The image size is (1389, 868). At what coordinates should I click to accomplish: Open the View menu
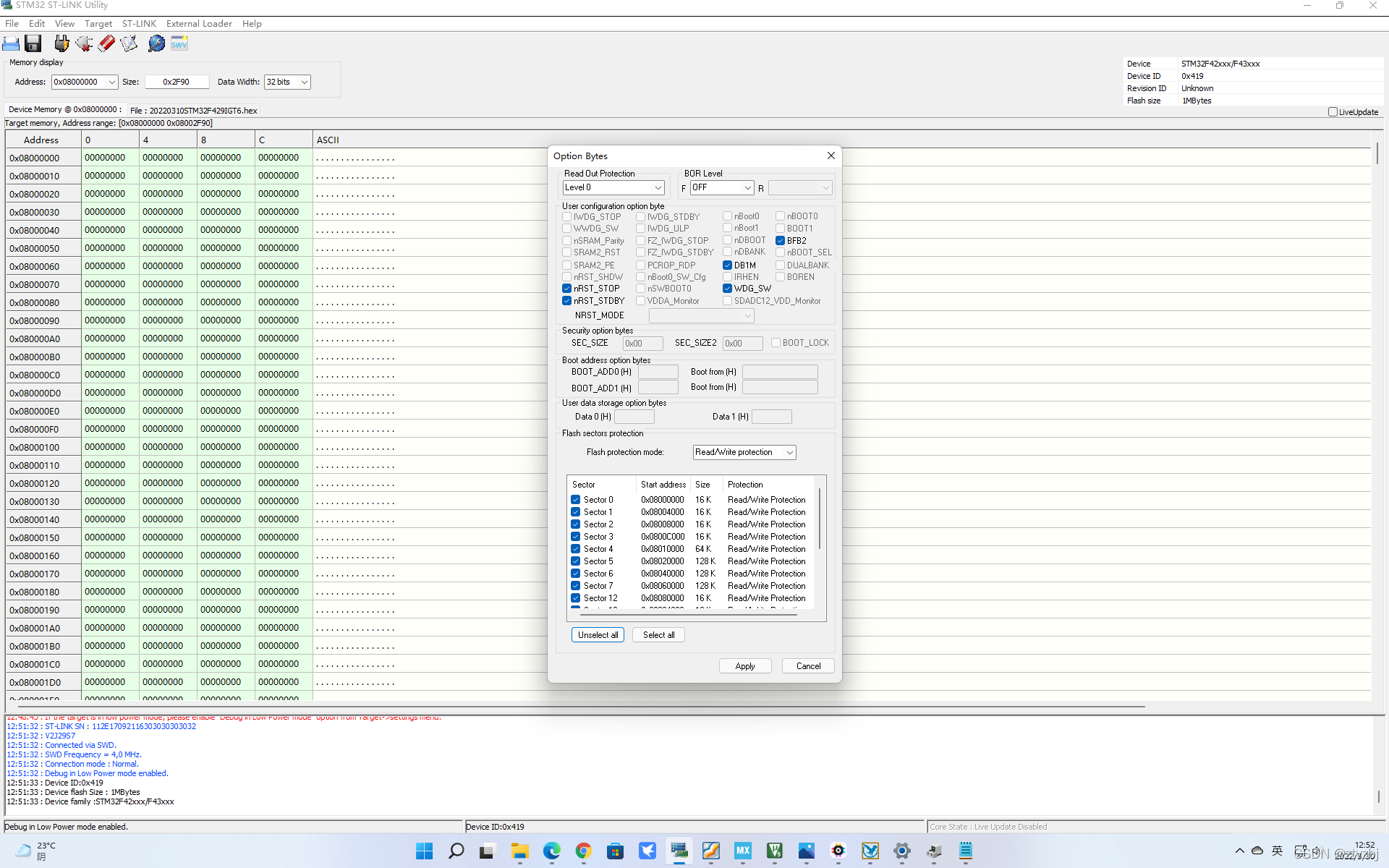tap(64, 24)
